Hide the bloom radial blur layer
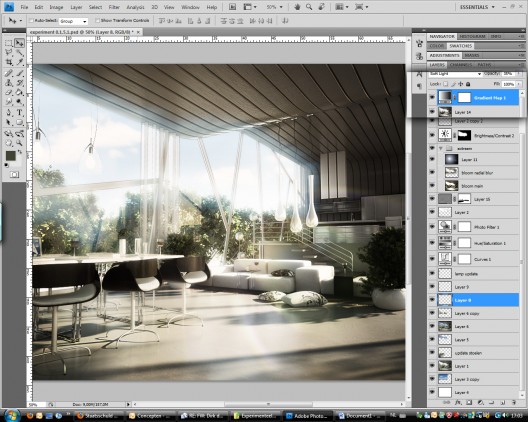 click(x=432, y=172)
